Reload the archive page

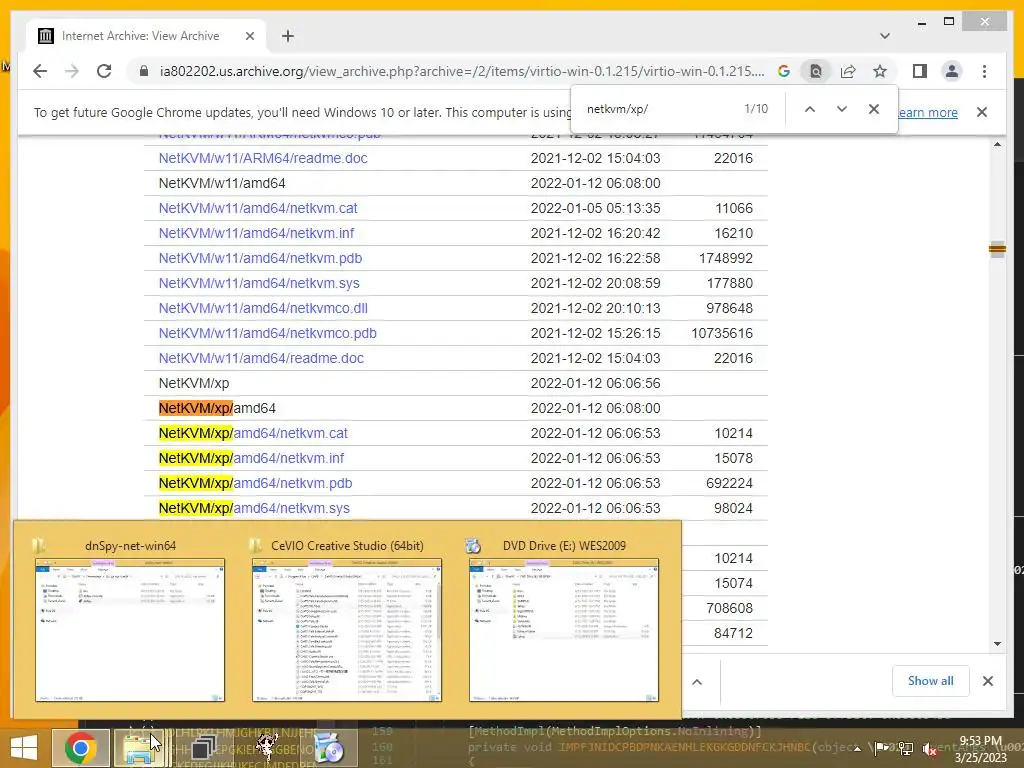coord(104,71)
